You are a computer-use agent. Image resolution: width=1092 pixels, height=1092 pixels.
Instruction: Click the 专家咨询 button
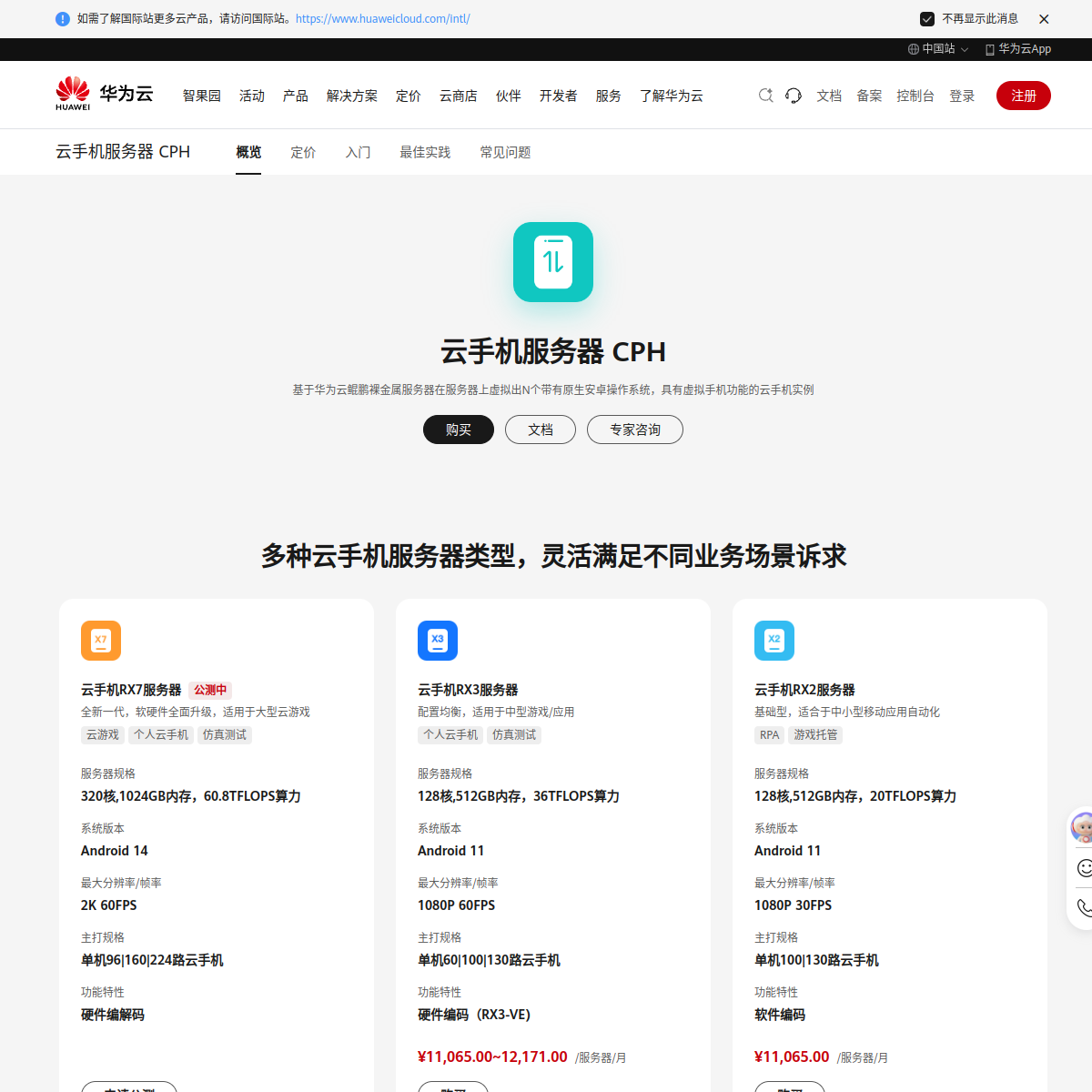pyautogui.click(x=635, y=430)
